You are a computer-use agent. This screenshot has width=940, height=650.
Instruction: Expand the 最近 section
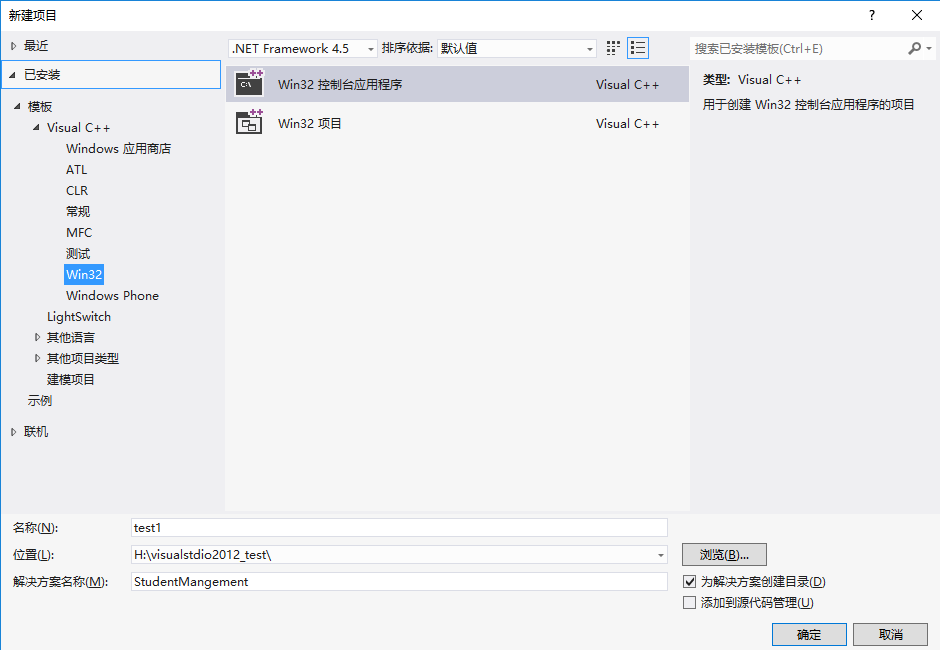[x=13, y=46]
